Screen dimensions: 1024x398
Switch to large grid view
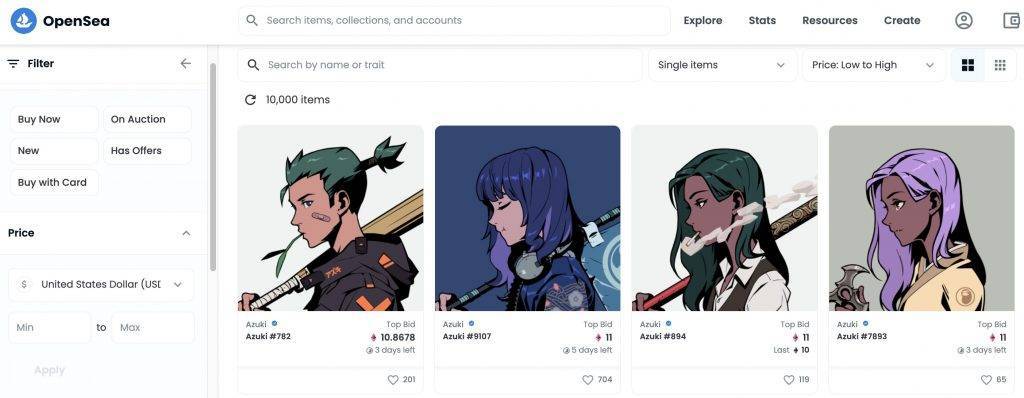[968, 65]
